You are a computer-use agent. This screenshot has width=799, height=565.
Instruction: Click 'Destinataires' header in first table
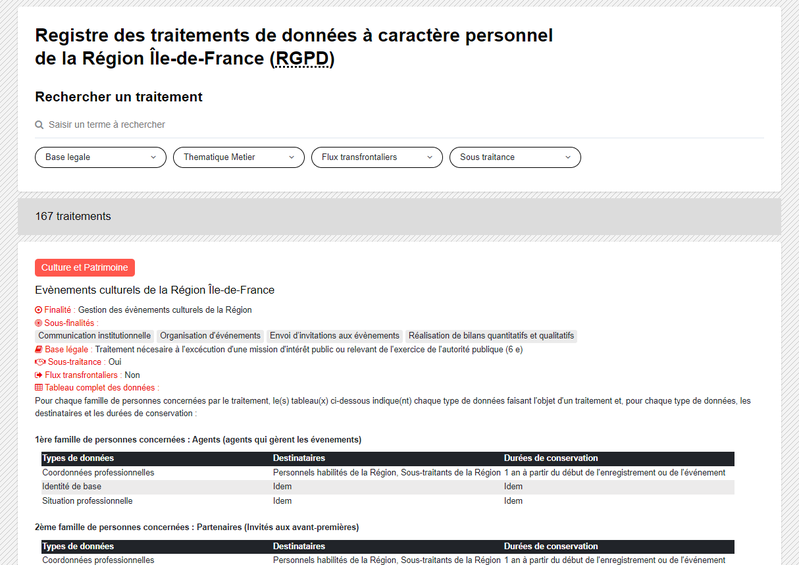click(299, 458)
